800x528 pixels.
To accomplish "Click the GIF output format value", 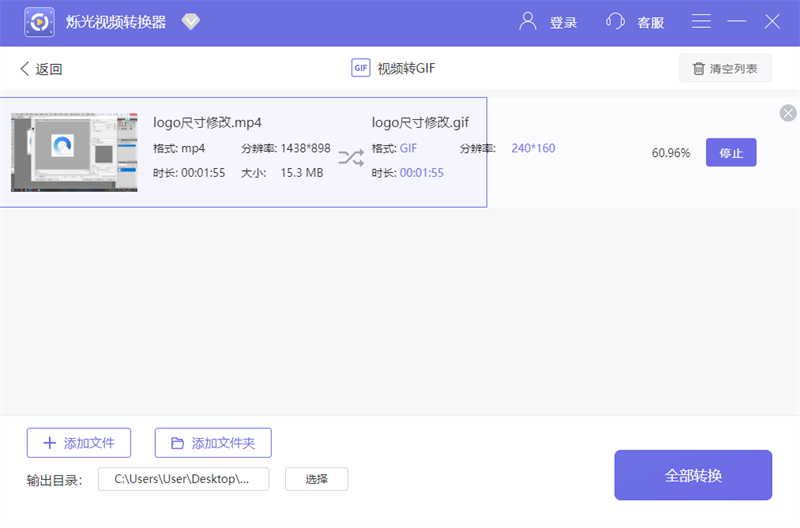I will [x=408, y=149].
